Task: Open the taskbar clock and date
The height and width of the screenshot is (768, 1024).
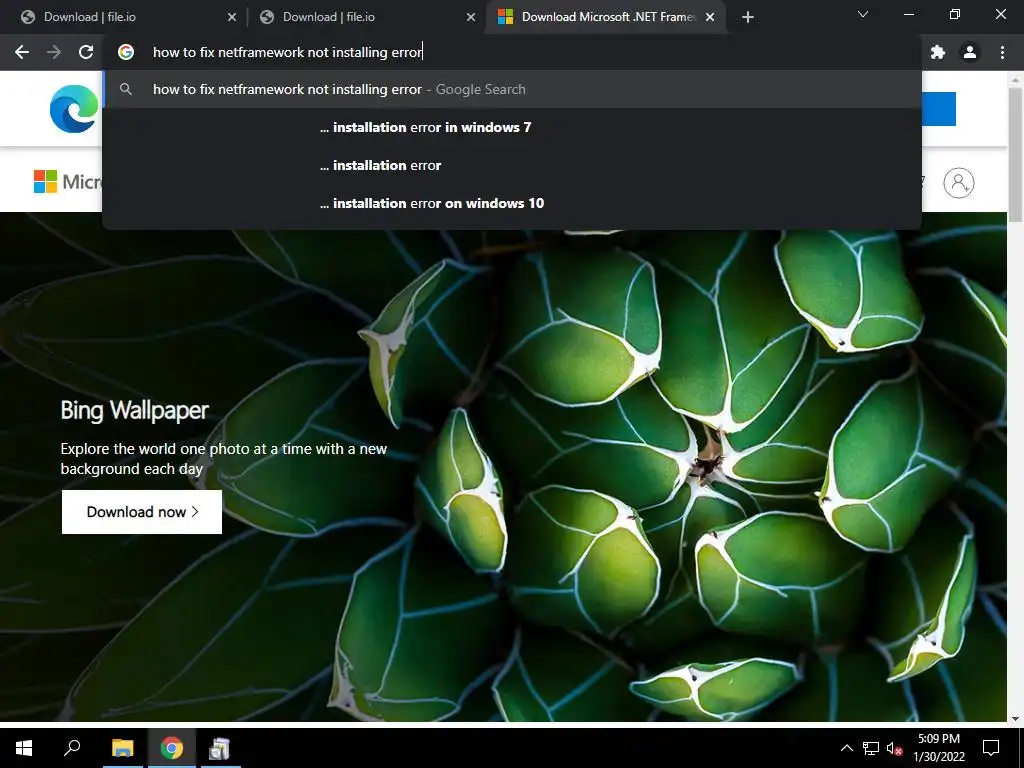Action: [939, 748]
